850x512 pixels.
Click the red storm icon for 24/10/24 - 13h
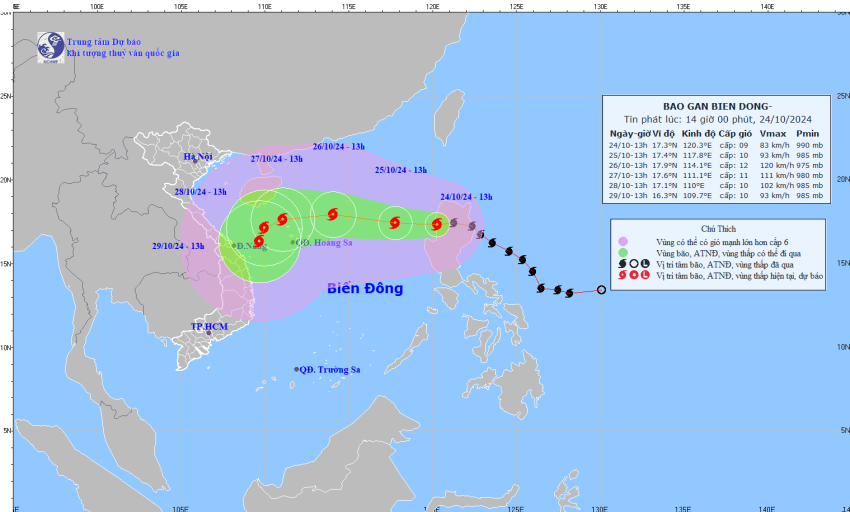coord(437,224)
